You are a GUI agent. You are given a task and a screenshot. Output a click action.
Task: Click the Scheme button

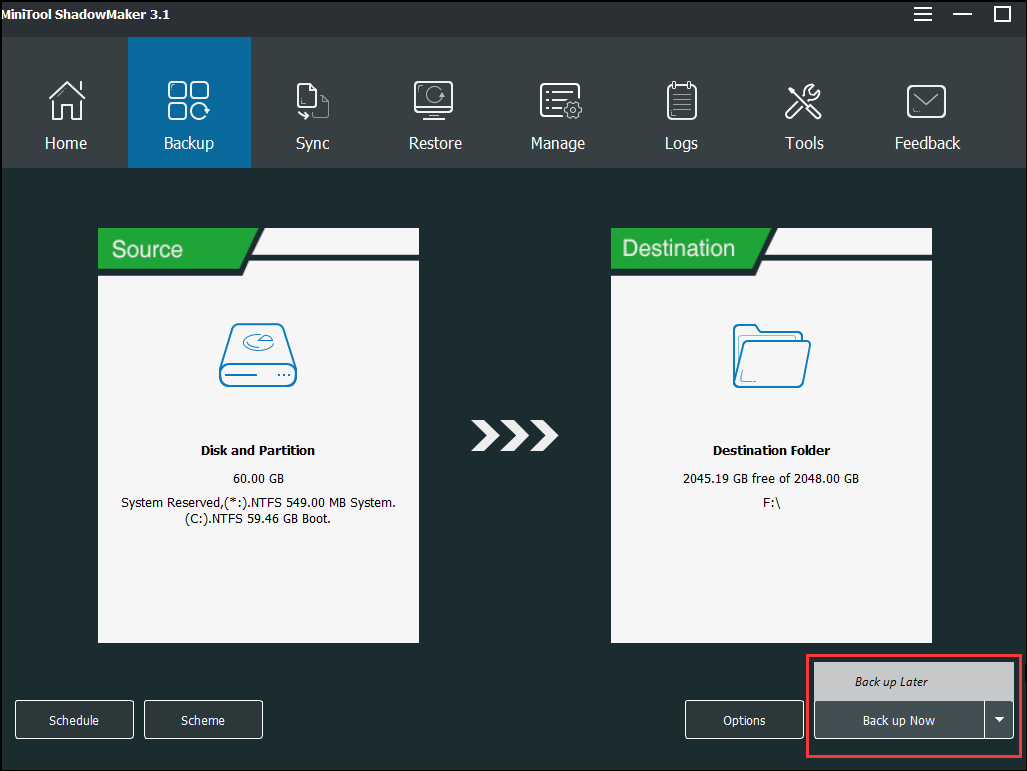[x=203, y=720]
